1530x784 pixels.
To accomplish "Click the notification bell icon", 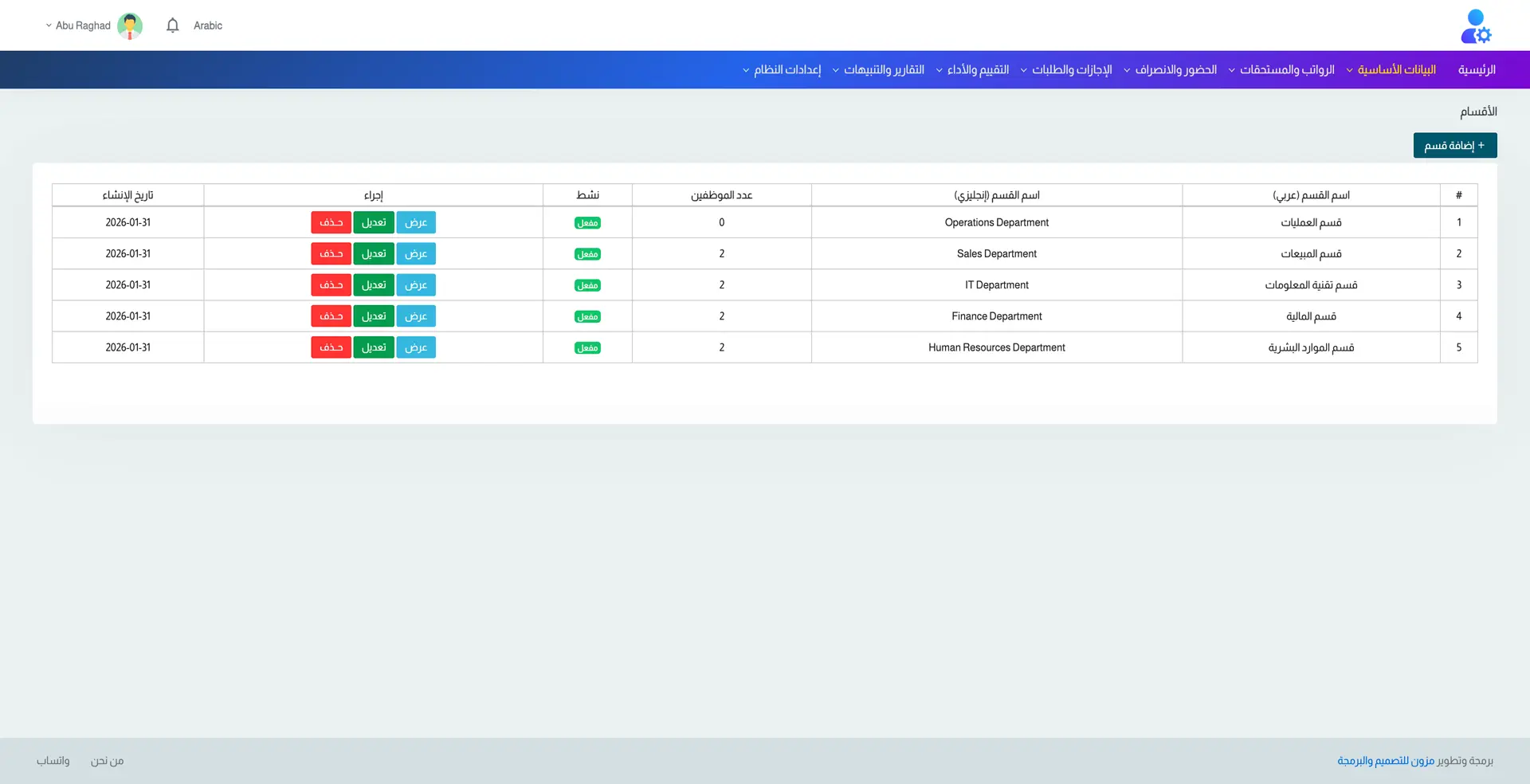I will click(172, 25).
